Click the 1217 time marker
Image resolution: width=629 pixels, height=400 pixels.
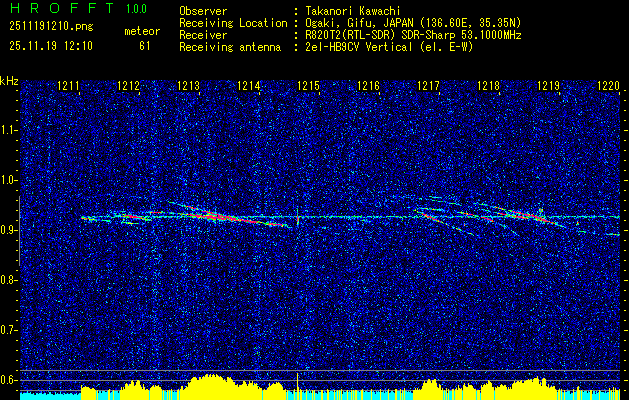click(x=428, y=85)
